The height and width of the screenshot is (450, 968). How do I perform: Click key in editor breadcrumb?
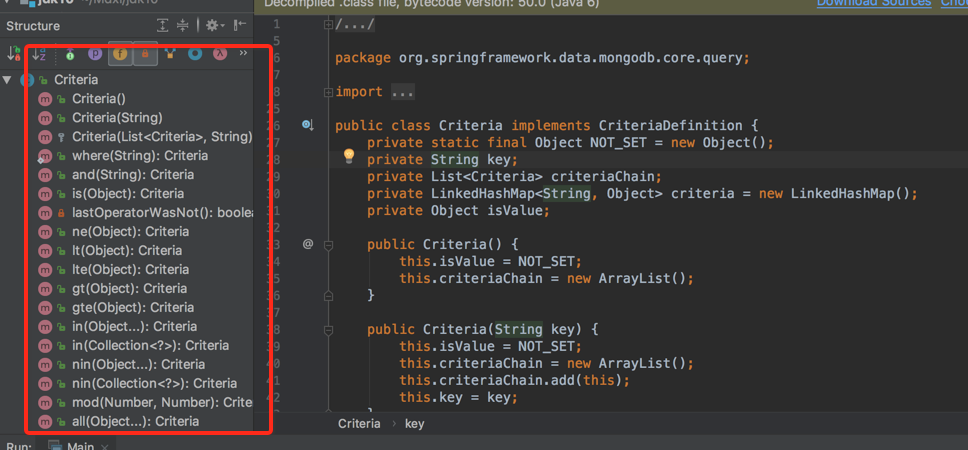pos(414,424)
